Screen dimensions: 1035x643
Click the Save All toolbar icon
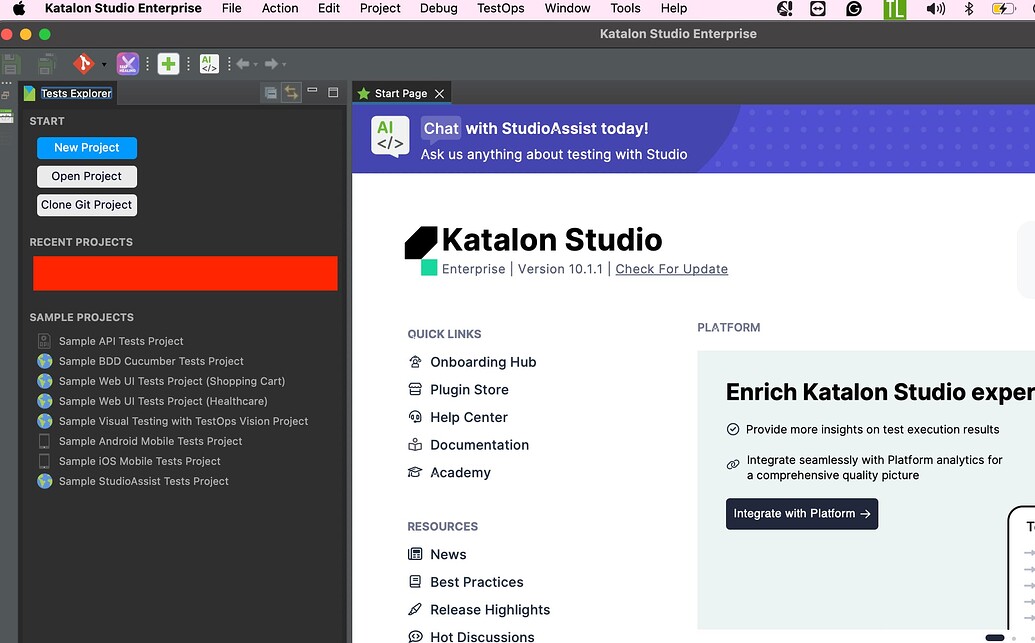(46, 63)
